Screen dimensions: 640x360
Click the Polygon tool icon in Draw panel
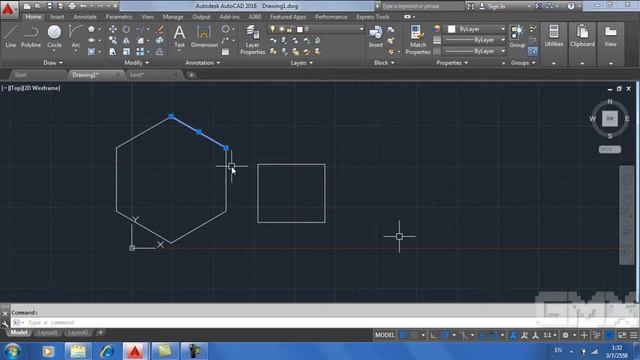pos(91,29)
